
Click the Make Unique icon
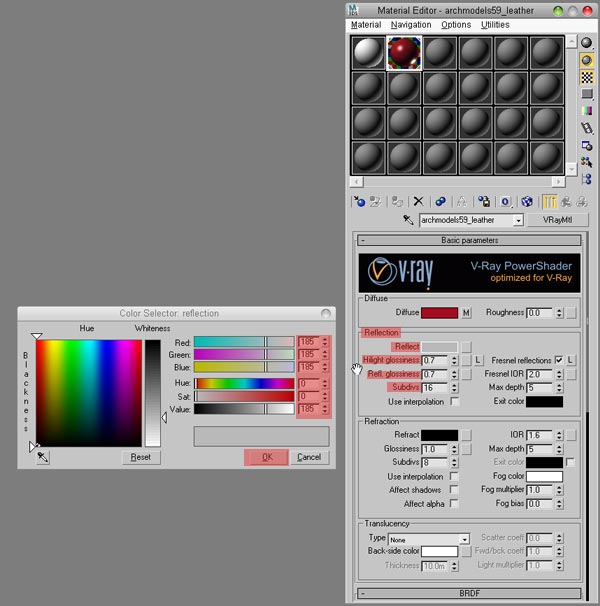[462, 201]
